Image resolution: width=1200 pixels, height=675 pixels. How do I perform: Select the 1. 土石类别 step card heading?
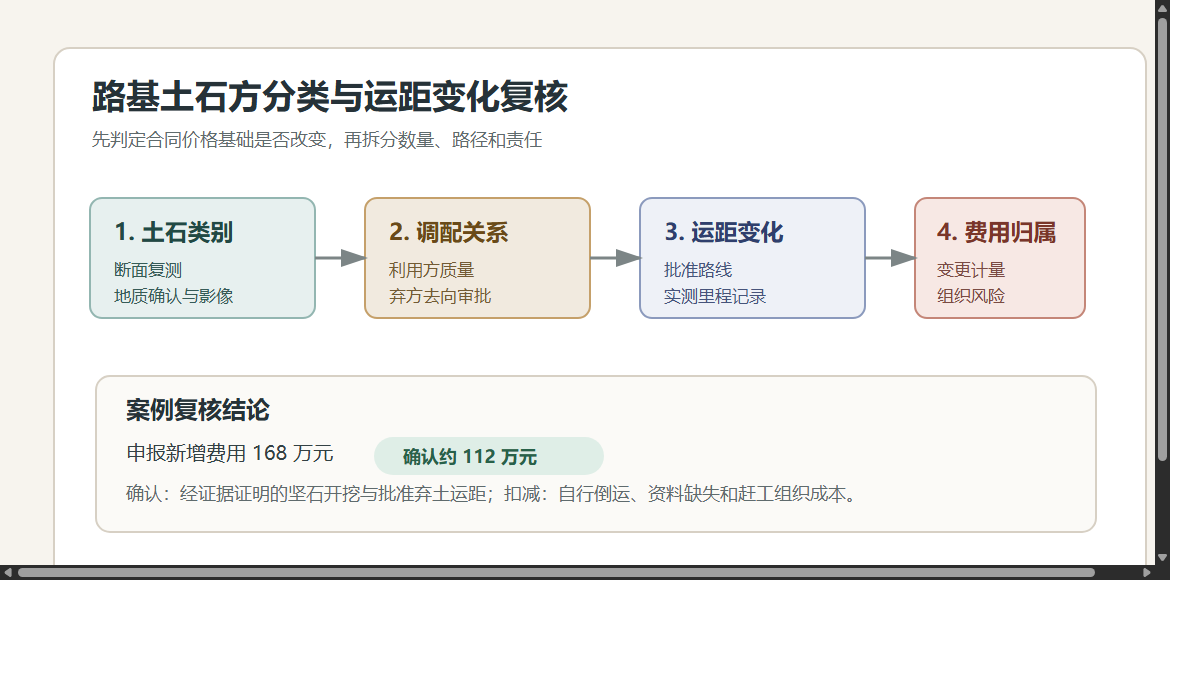click(174, 233)
